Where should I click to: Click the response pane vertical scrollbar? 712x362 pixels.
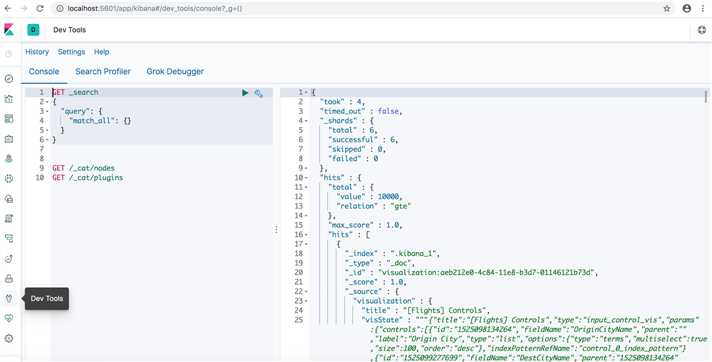pos(706,96)
